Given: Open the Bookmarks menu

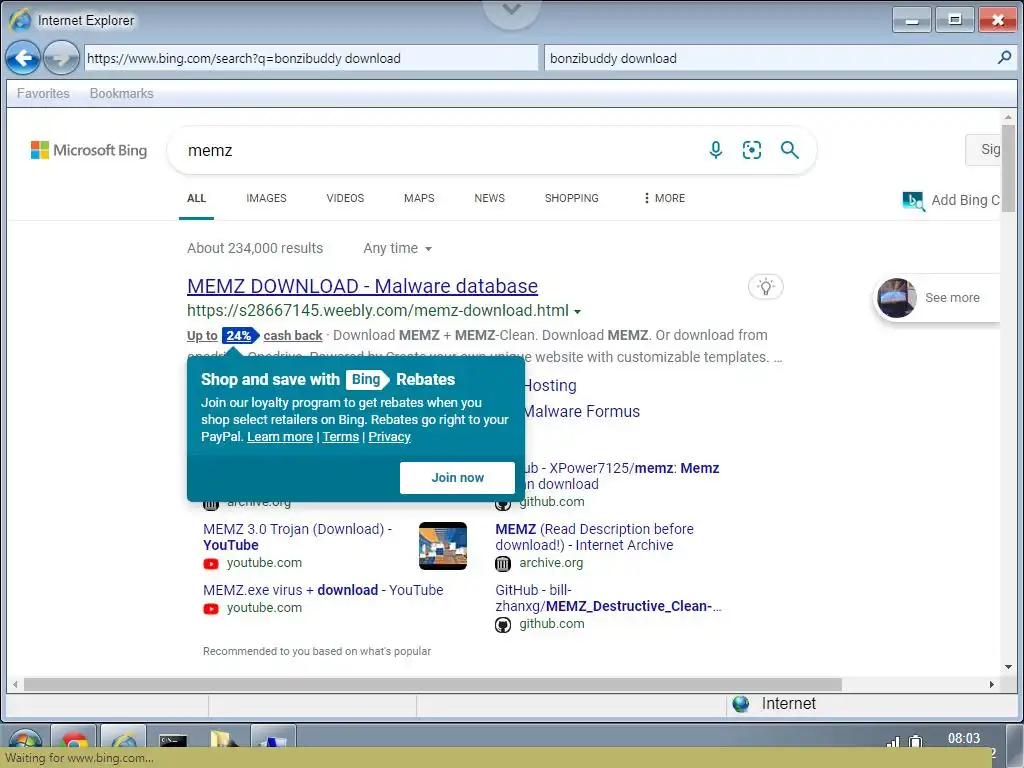Looking at the screenshot, I should [121, 93].
